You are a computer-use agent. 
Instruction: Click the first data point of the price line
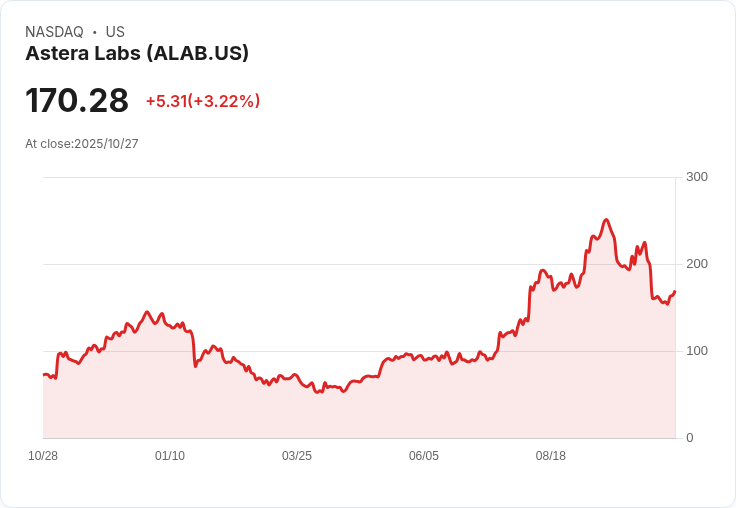[x=44, y=374]
